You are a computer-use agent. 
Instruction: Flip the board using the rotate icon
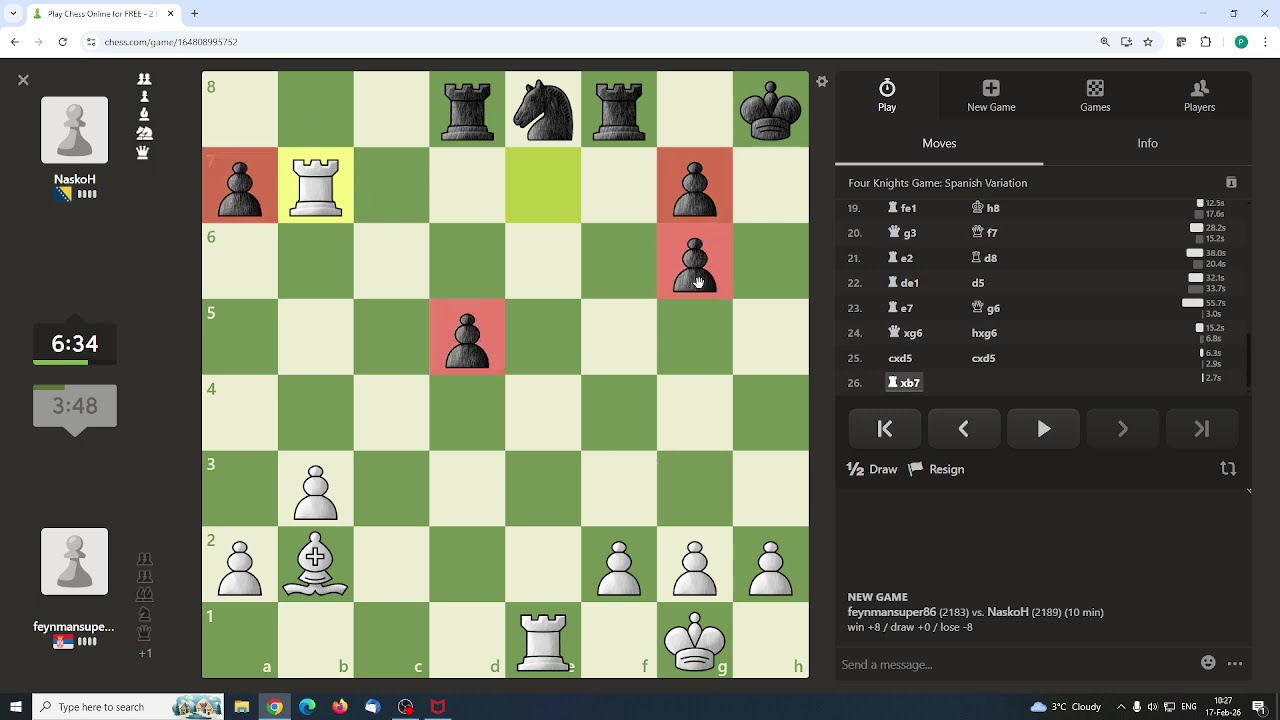click(x=1228, y=469)
